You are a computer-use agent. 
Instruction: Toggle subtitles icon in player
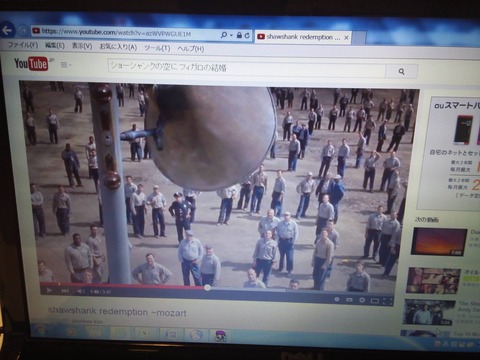[349, 300]
